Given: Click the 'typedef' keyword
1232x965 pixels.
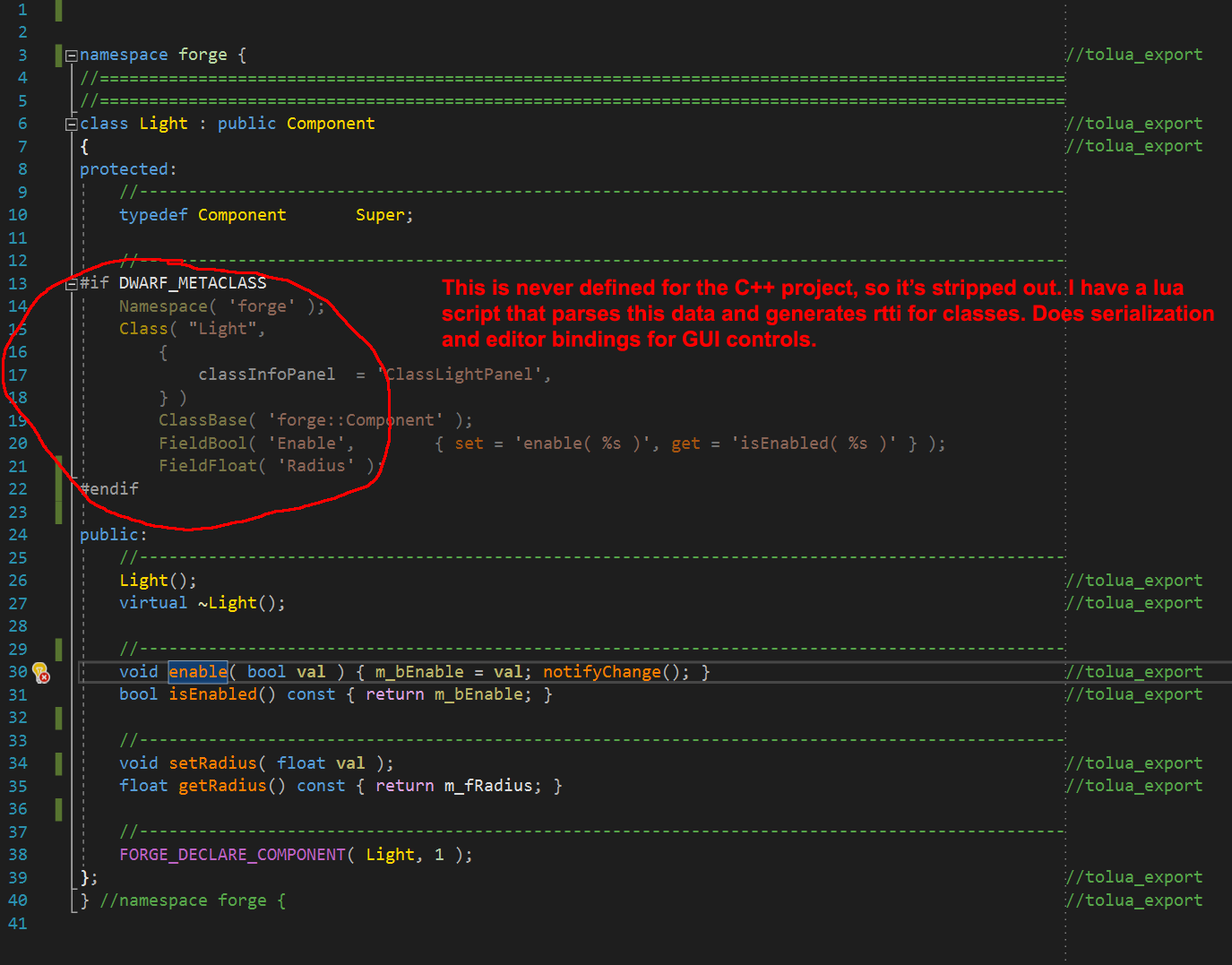Looking at the screenshot, I should [x=153, y=215].
